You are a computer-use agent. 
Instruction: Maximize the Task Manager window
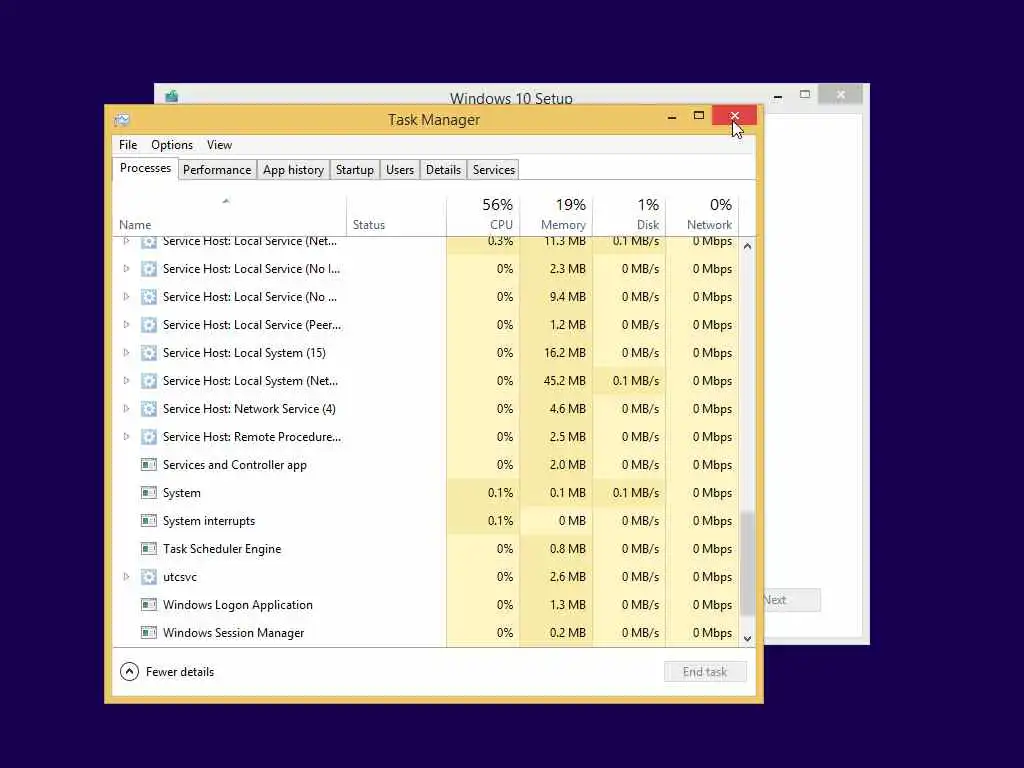[x=699, y=116]
